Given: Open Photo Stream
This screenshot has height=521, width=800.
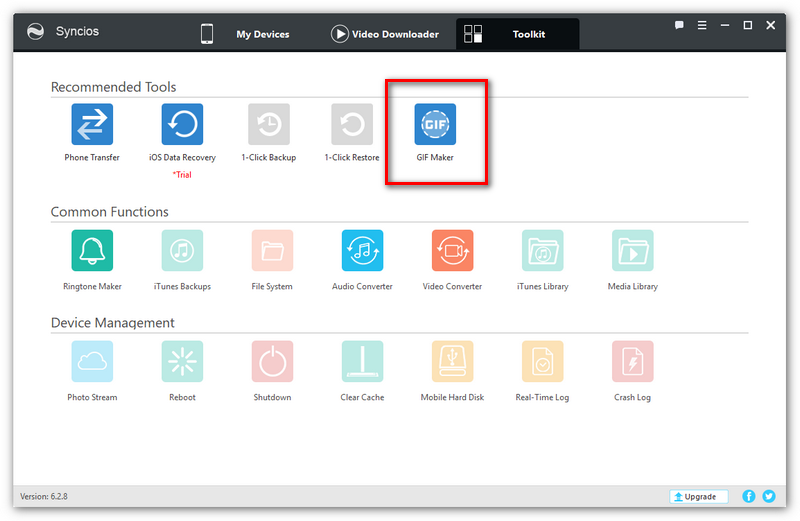Looking at the screenshot, I should [92, 361].
